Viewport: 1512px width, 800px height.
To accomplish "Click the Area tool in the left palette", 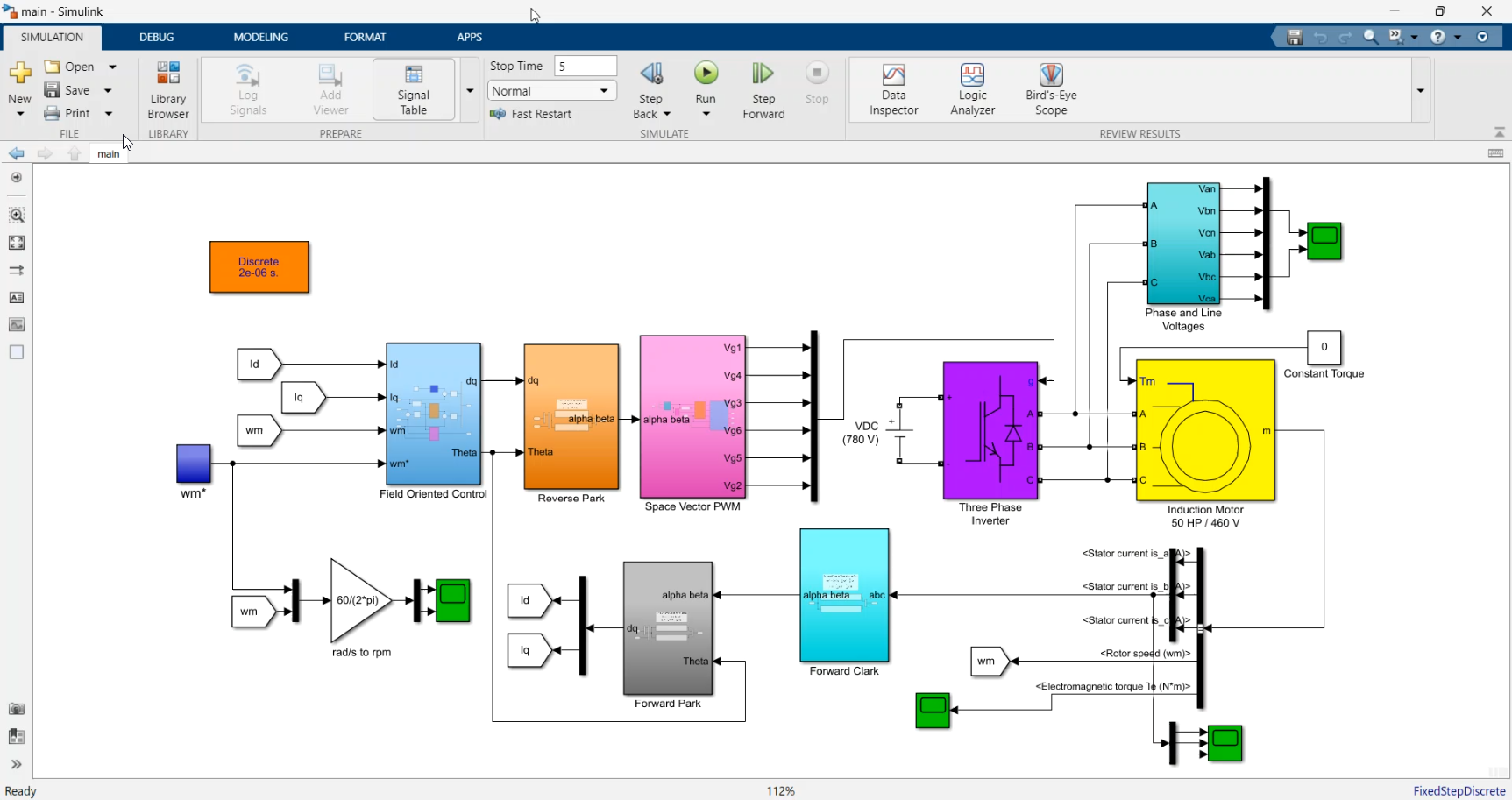I will click(17, 352).
